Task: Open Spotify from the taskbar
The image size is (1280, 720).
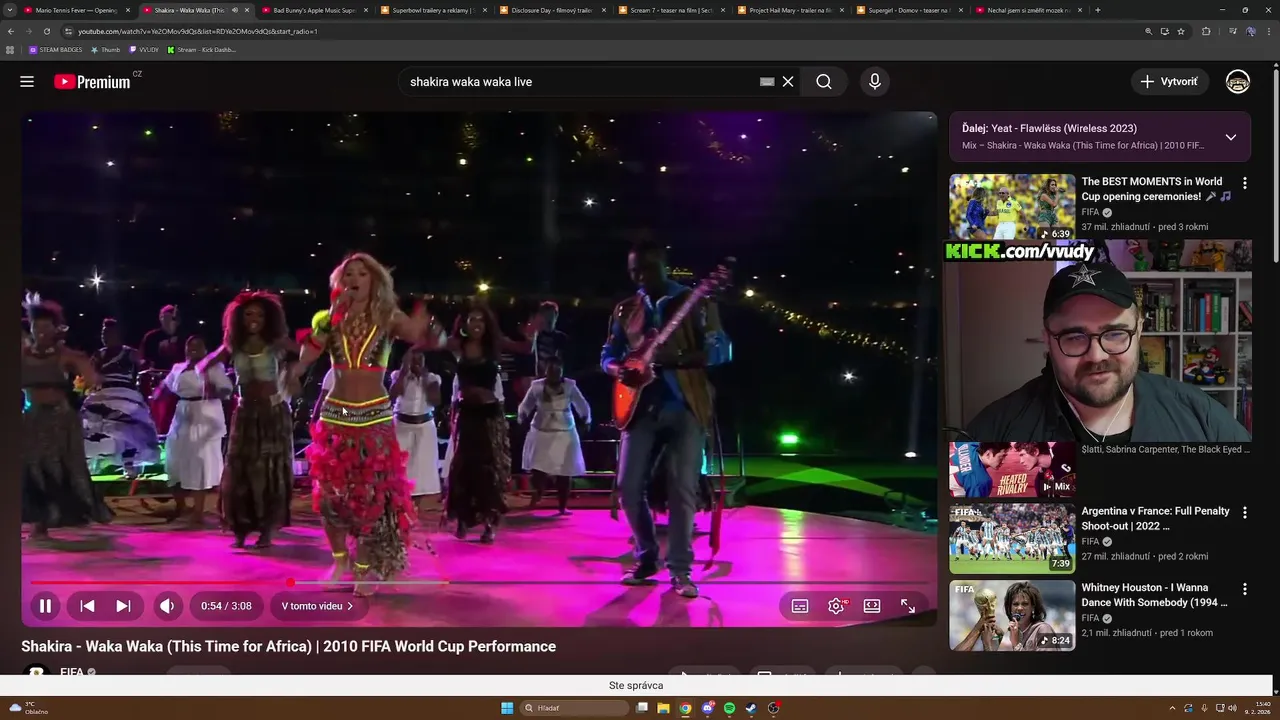Action: (729, 708)
